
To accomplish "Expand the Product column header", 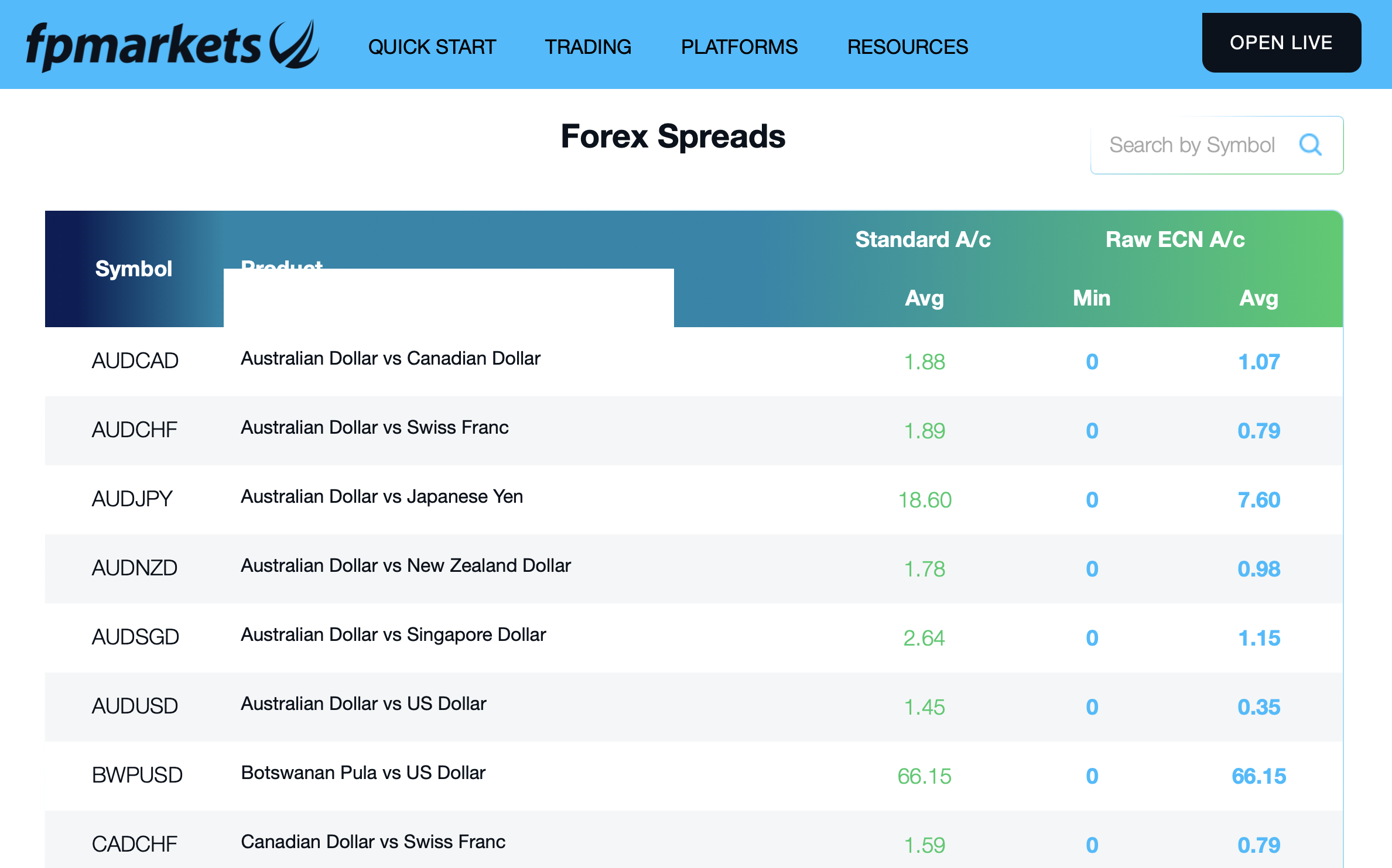I will [283, 266].
